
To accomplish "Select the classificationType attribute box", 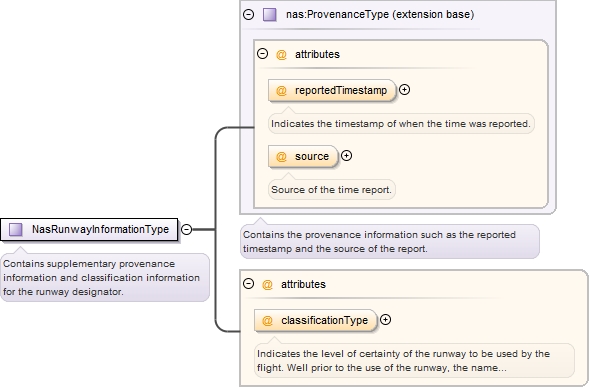I will [316, 320].
